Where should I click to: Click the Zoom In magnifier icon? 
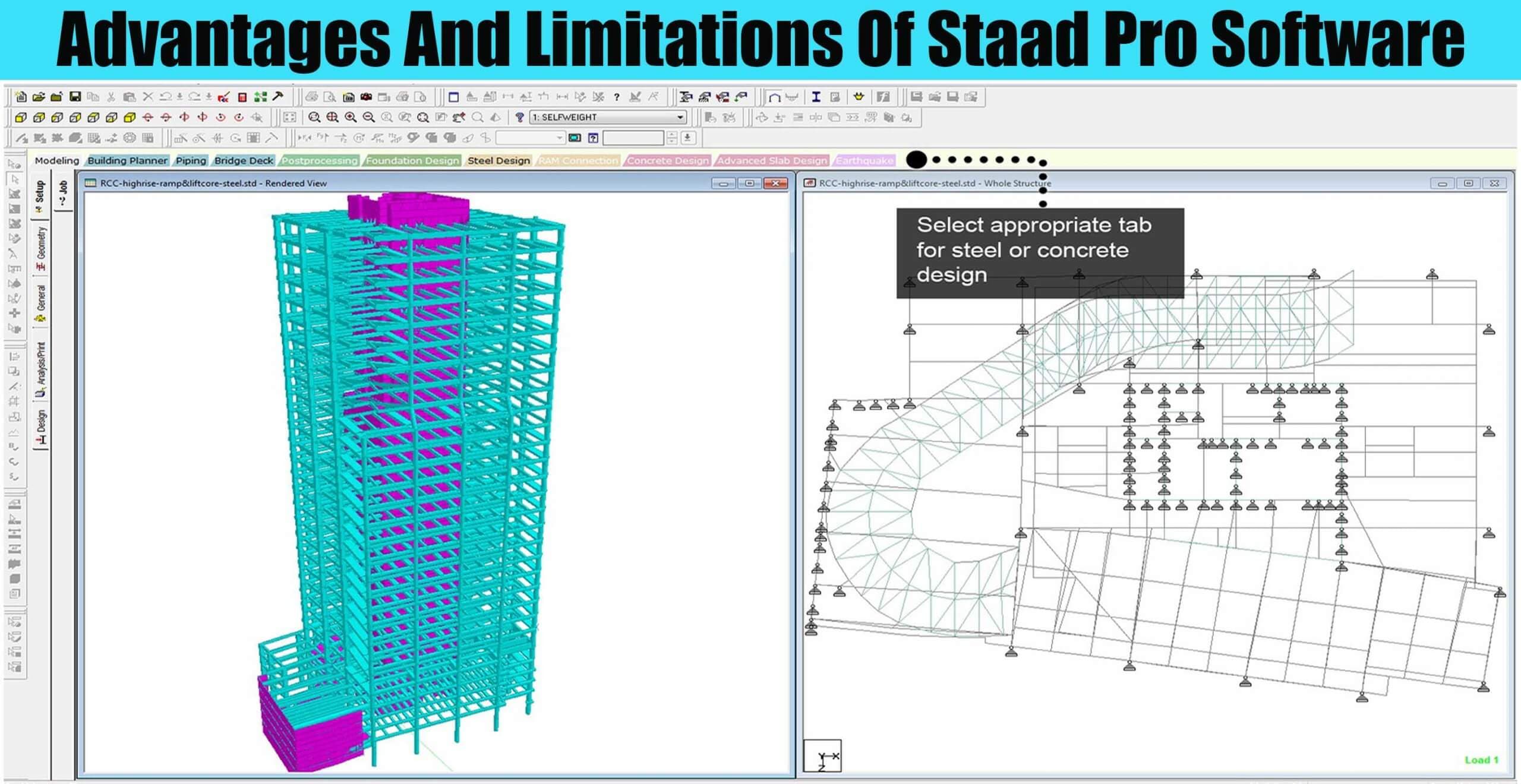(x=351, y=117)
